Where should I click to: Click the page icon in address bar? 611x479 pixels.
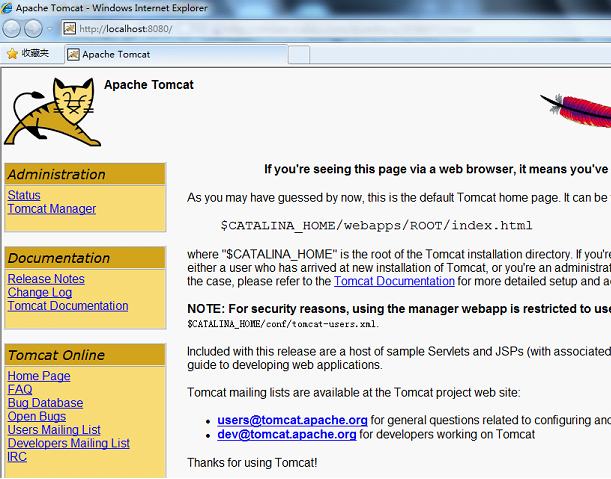(x=70, y=28)
